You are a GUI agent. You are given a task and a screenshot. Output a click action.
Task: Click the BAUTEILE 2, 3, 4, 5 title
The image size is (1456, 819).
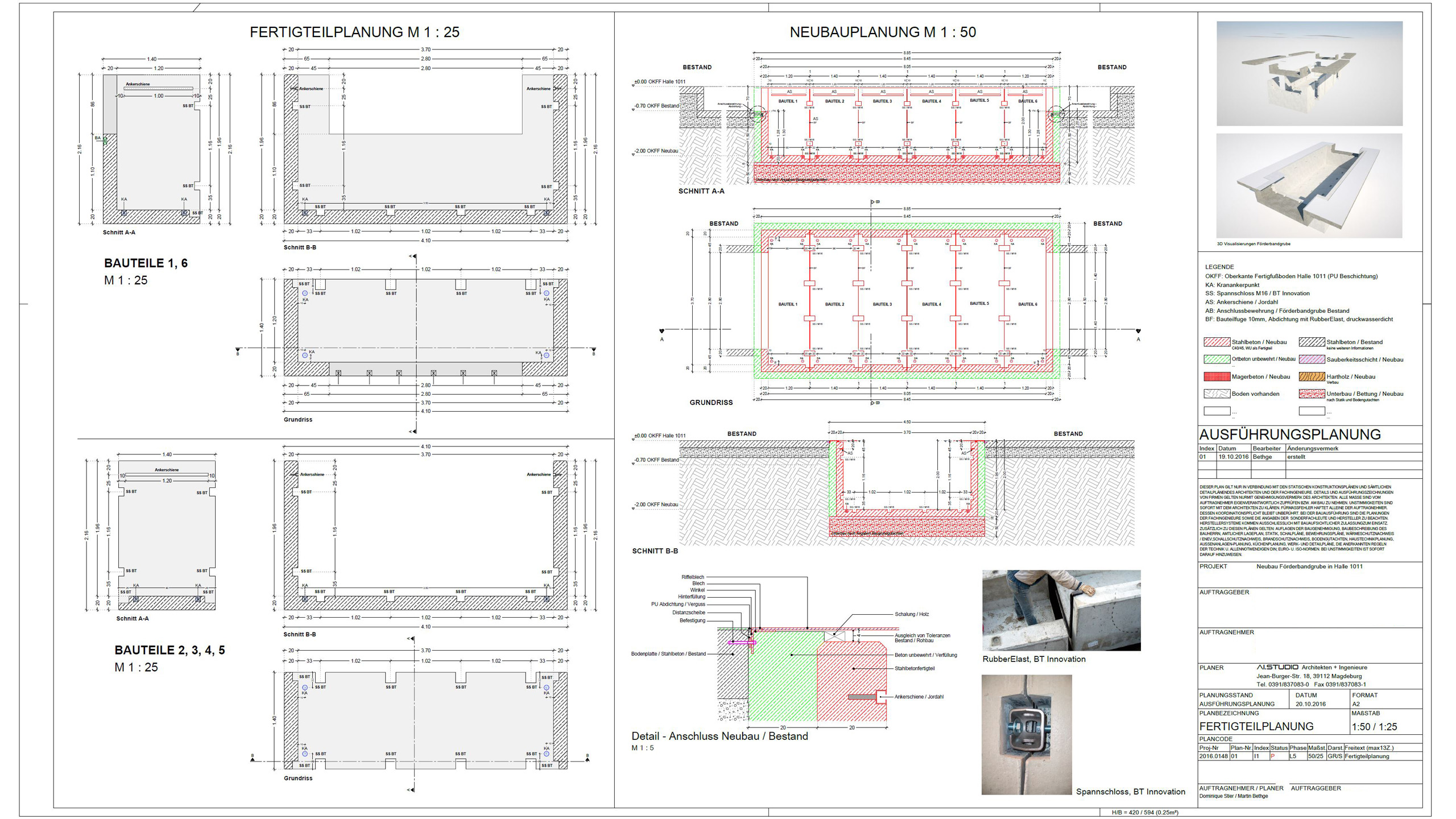pyautogui.click(x=169, y=650)
